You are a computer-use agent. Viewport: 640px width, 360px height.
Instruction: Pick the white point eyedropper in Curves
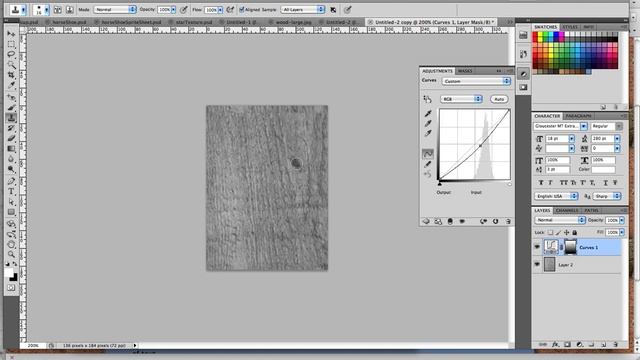(x=428, y=133)
